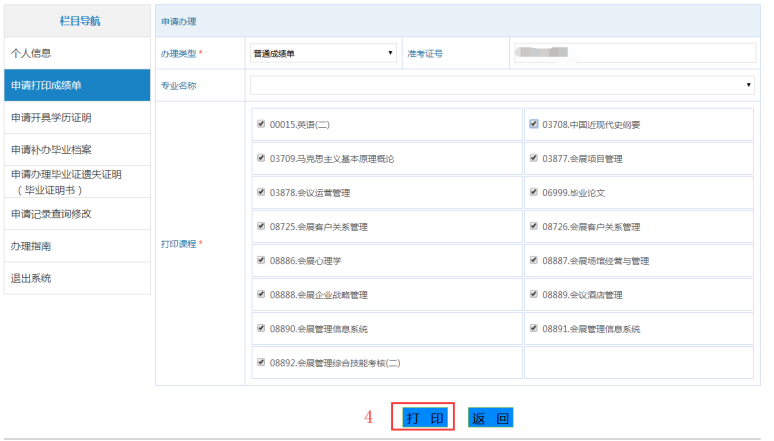The height and width of the screenshot is (441, 774).
Task: Click the 准考证号 input field
Action: (630, 53)
